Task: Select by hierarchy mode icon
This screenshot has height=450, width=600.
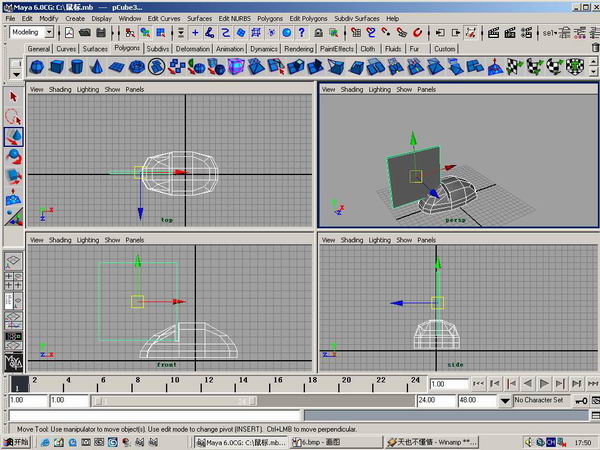Action: pyautogui.click(x=130, y=33)
